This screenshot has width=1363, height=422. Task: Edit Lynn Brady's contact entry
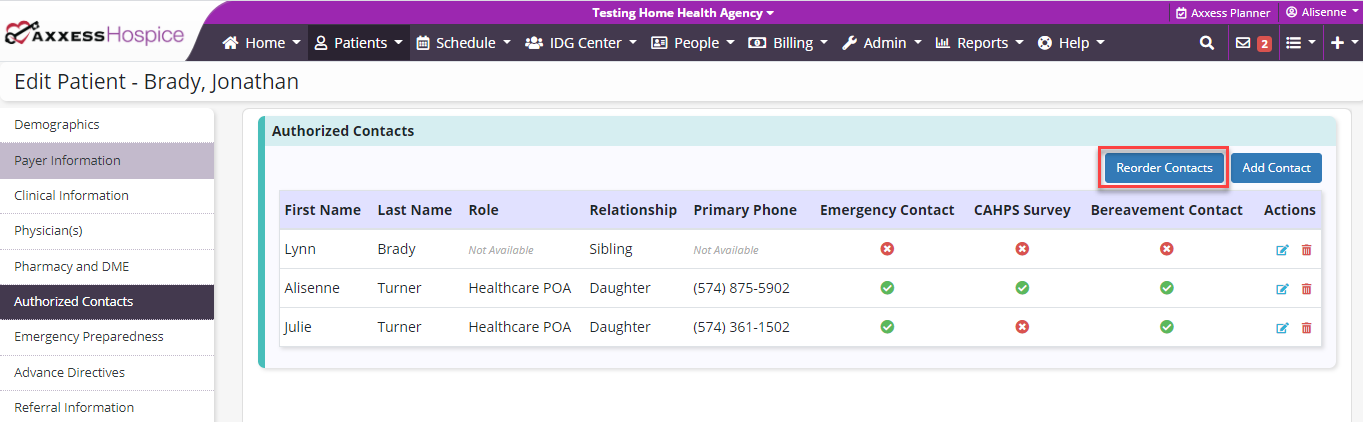(1282, 250)
